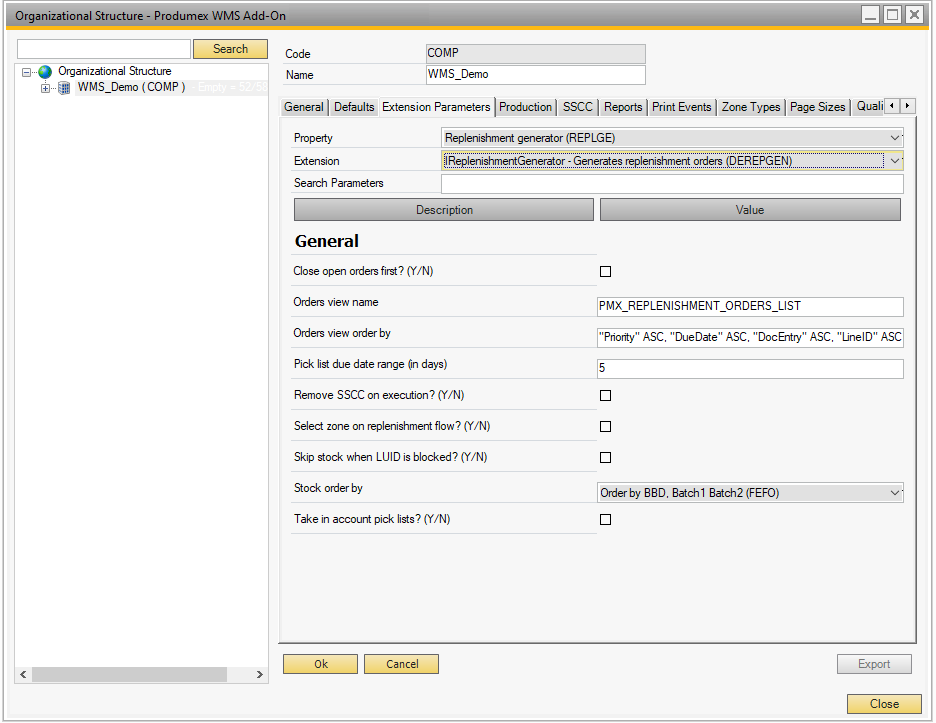Collapse the Organizational Structure root node

pos(28,72)
